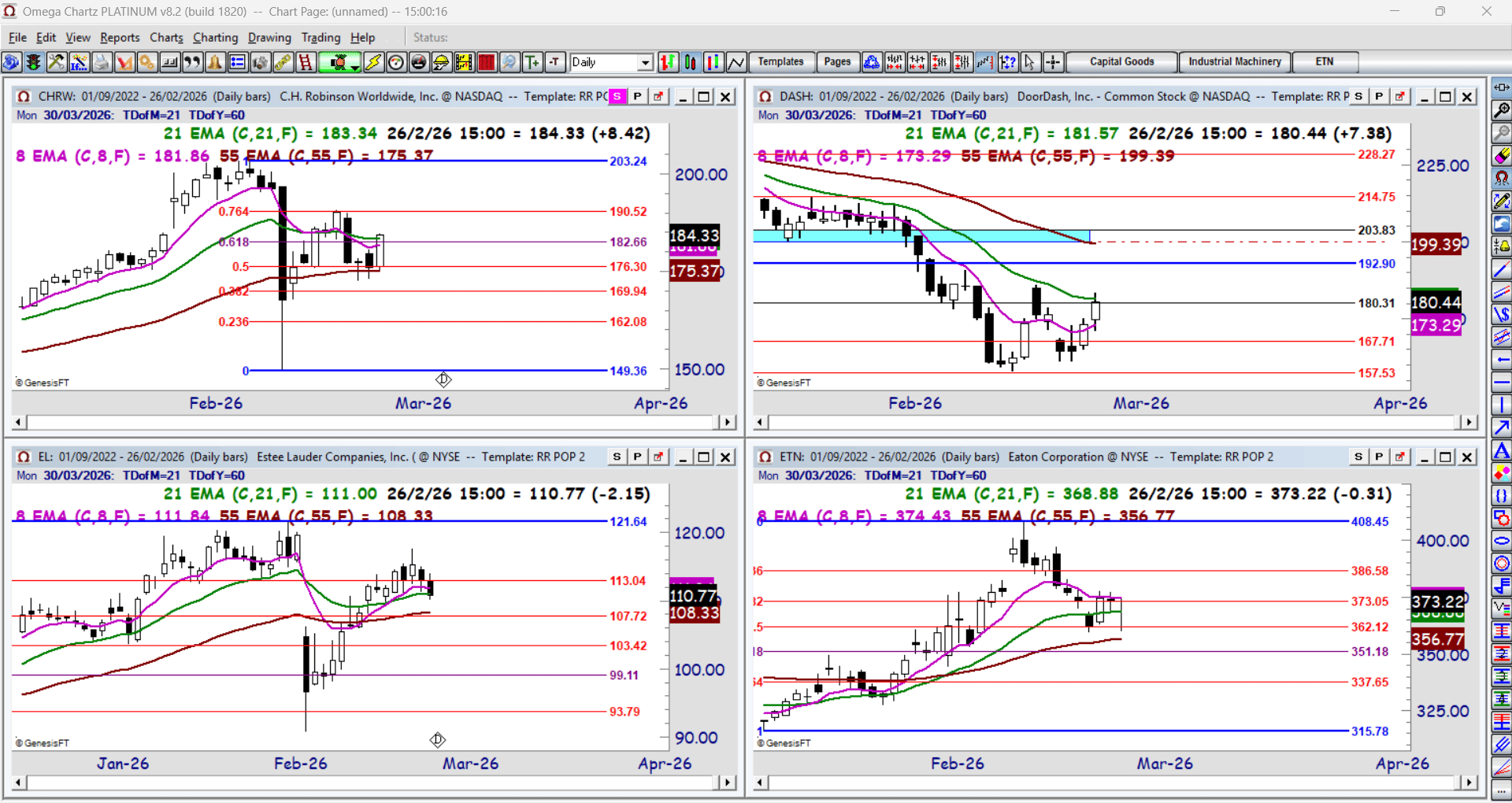Open the hammer and wrench tools icon
Screen dimensions: 1512x803
coord(56,62)
